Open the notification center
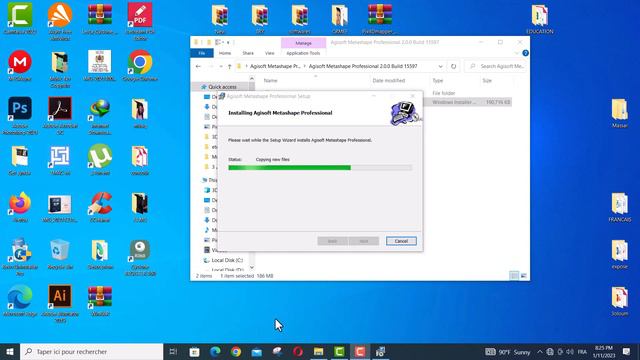The width and height of the screenshot is (640, 360). [627, 351]
